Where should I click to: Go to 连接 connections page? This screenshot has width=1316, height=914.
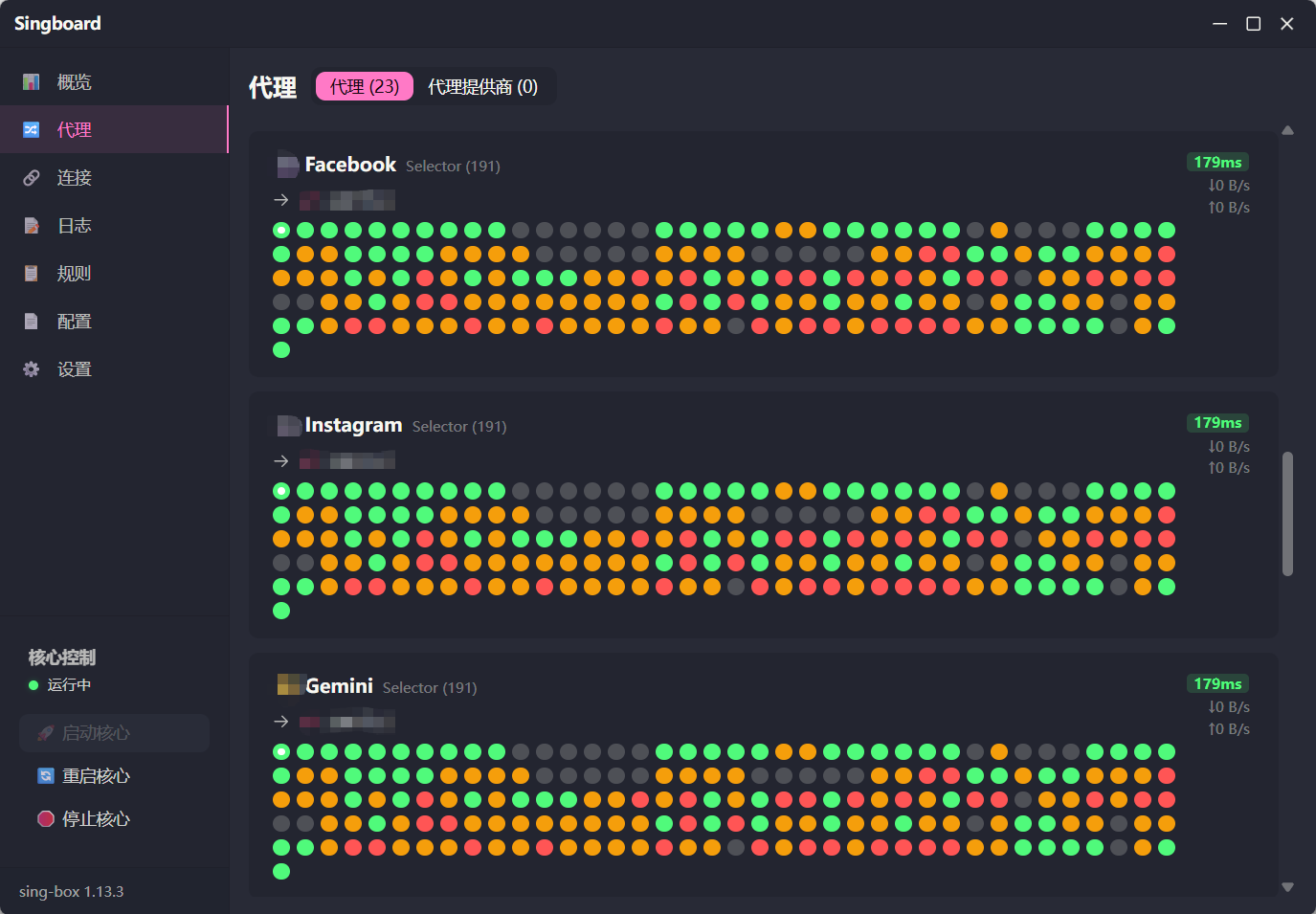click(x=114, y=178)
